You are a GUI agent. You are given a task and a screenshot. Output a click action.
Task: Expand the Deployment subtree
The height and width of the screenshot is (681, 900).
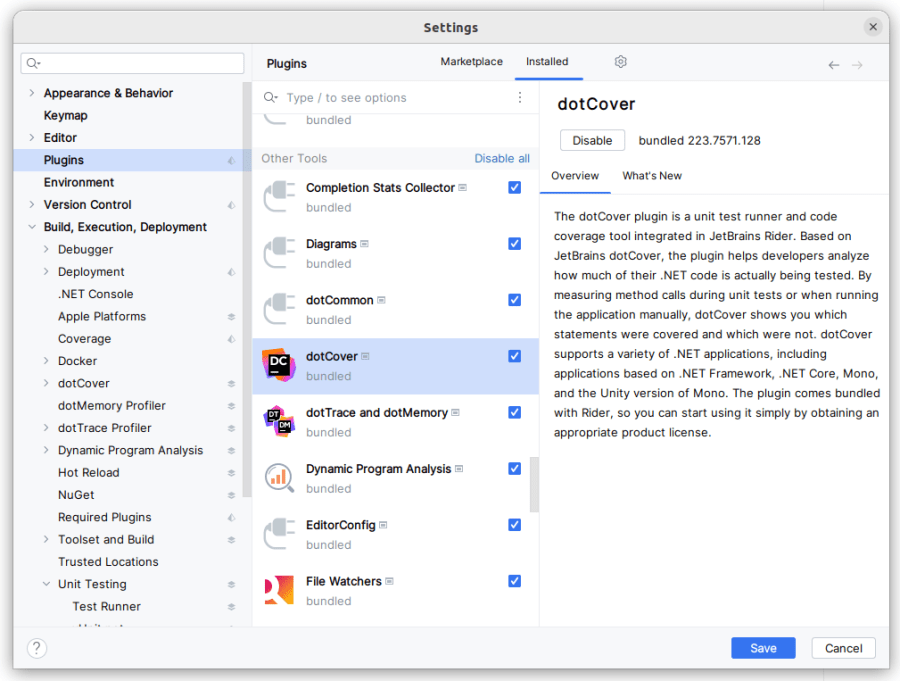pos(46,272)
